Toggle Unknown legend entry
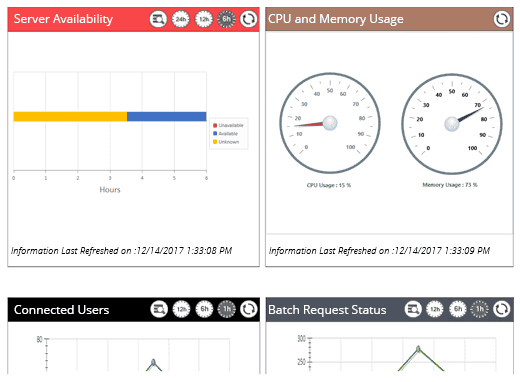 coord(226,142)
